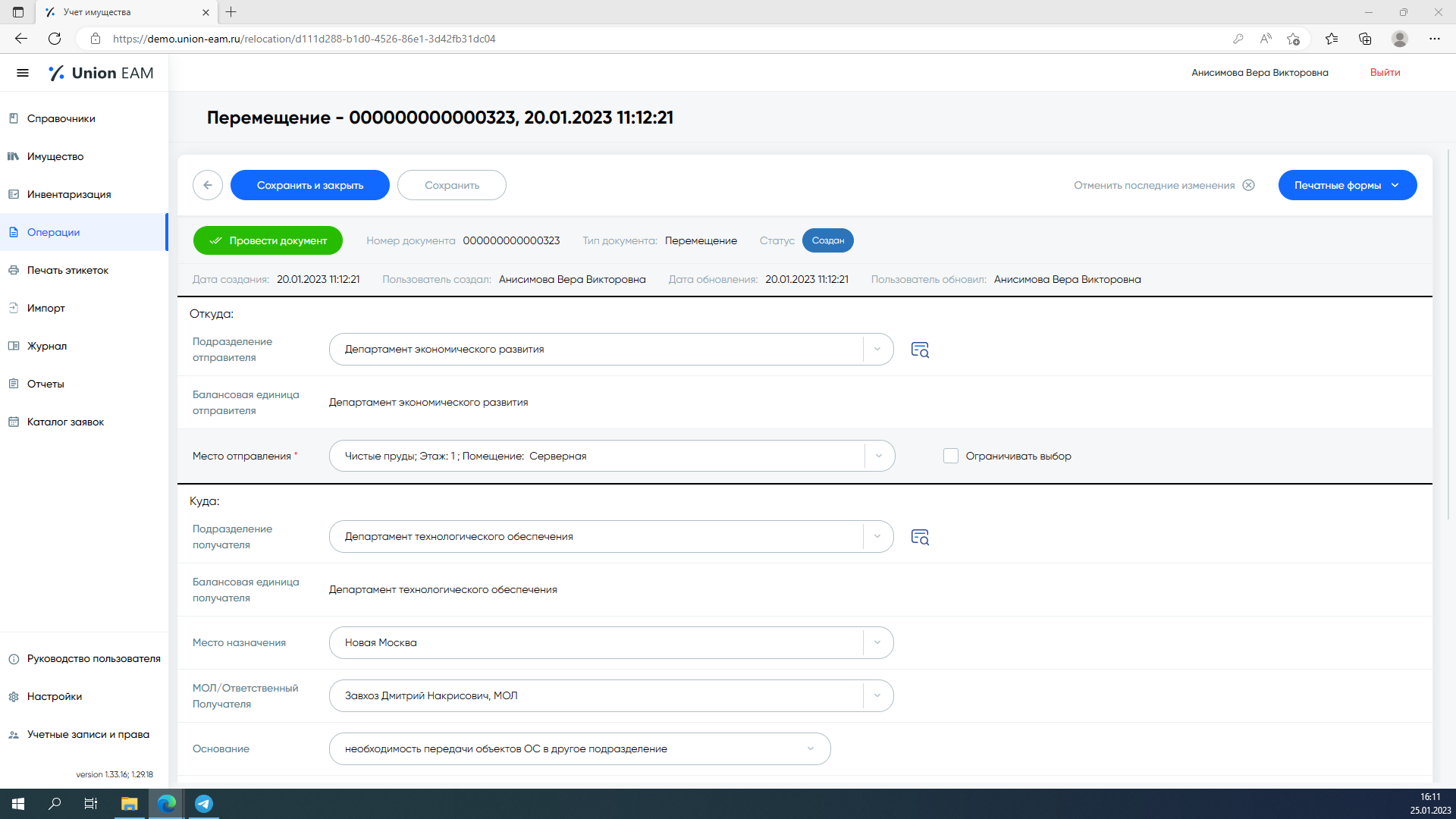
Task: Click Учетные записи и права icon
Action: pos(14,734)
